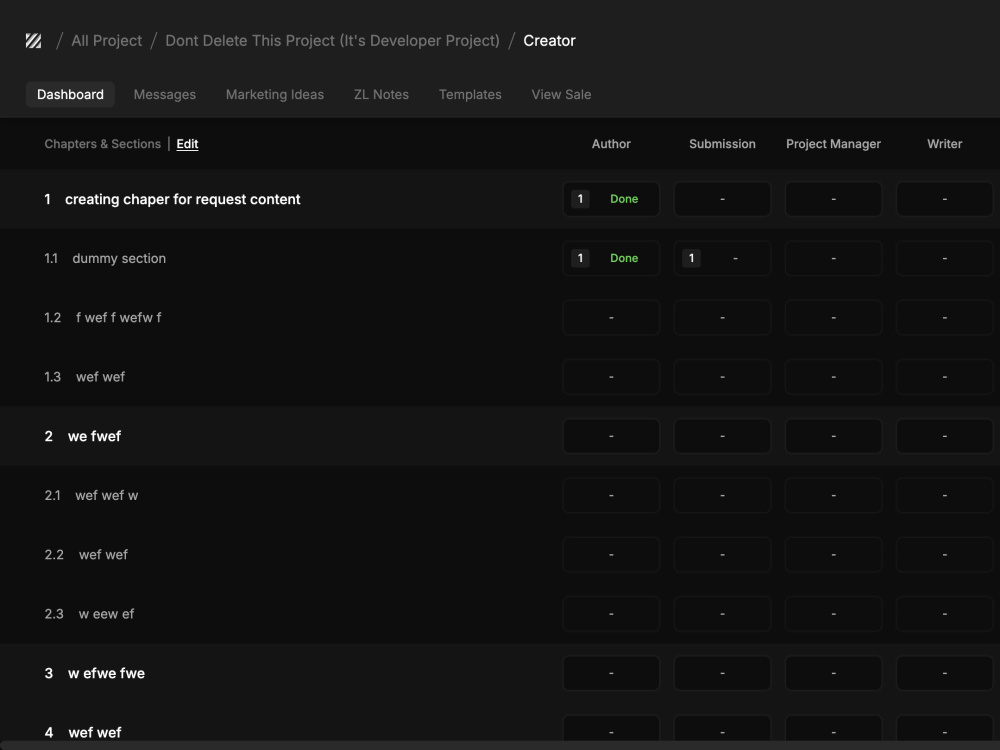1000x750 pixels.
Task: Open Project Manager cell for section 1.3
Action: point(834,377)
